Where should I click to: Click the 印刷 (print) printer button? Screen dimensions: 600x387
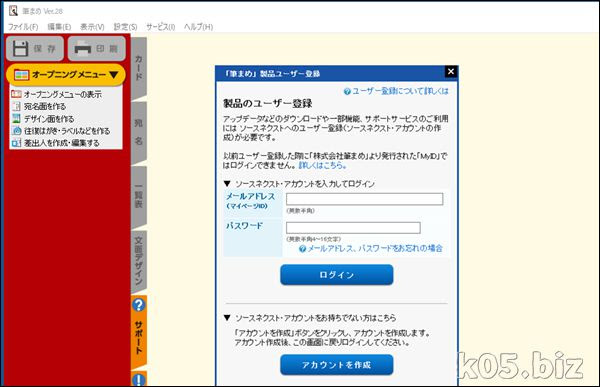(x=97, y=48)
